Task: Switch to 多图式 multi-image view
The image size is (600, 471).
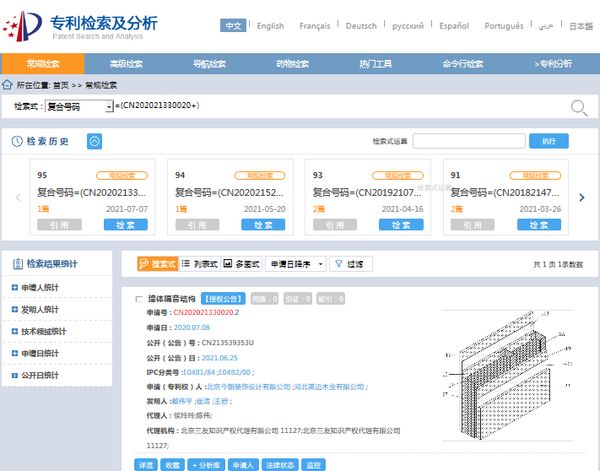Action: click(241, 264)
